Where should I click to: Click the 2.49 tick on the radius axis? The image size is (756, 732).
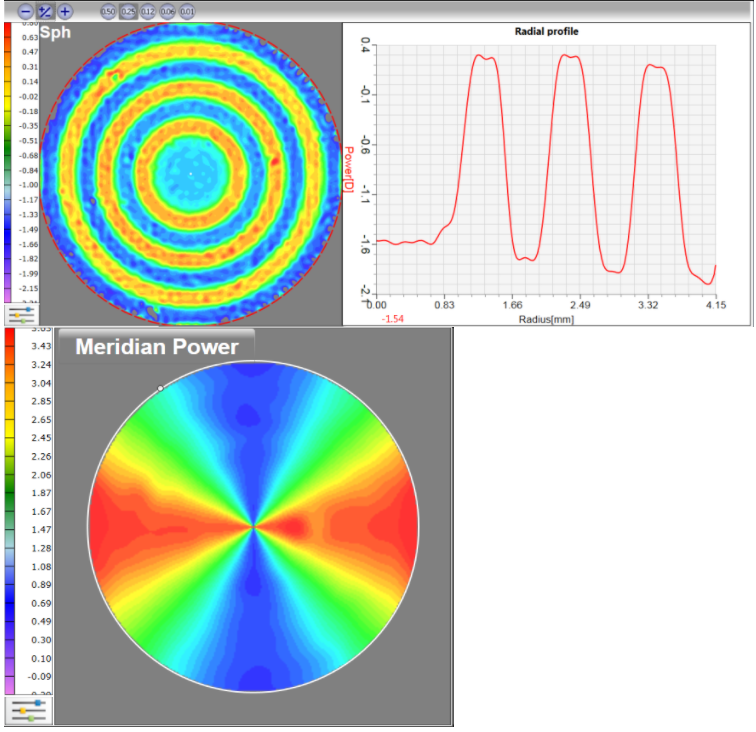[x=580, y=305]
